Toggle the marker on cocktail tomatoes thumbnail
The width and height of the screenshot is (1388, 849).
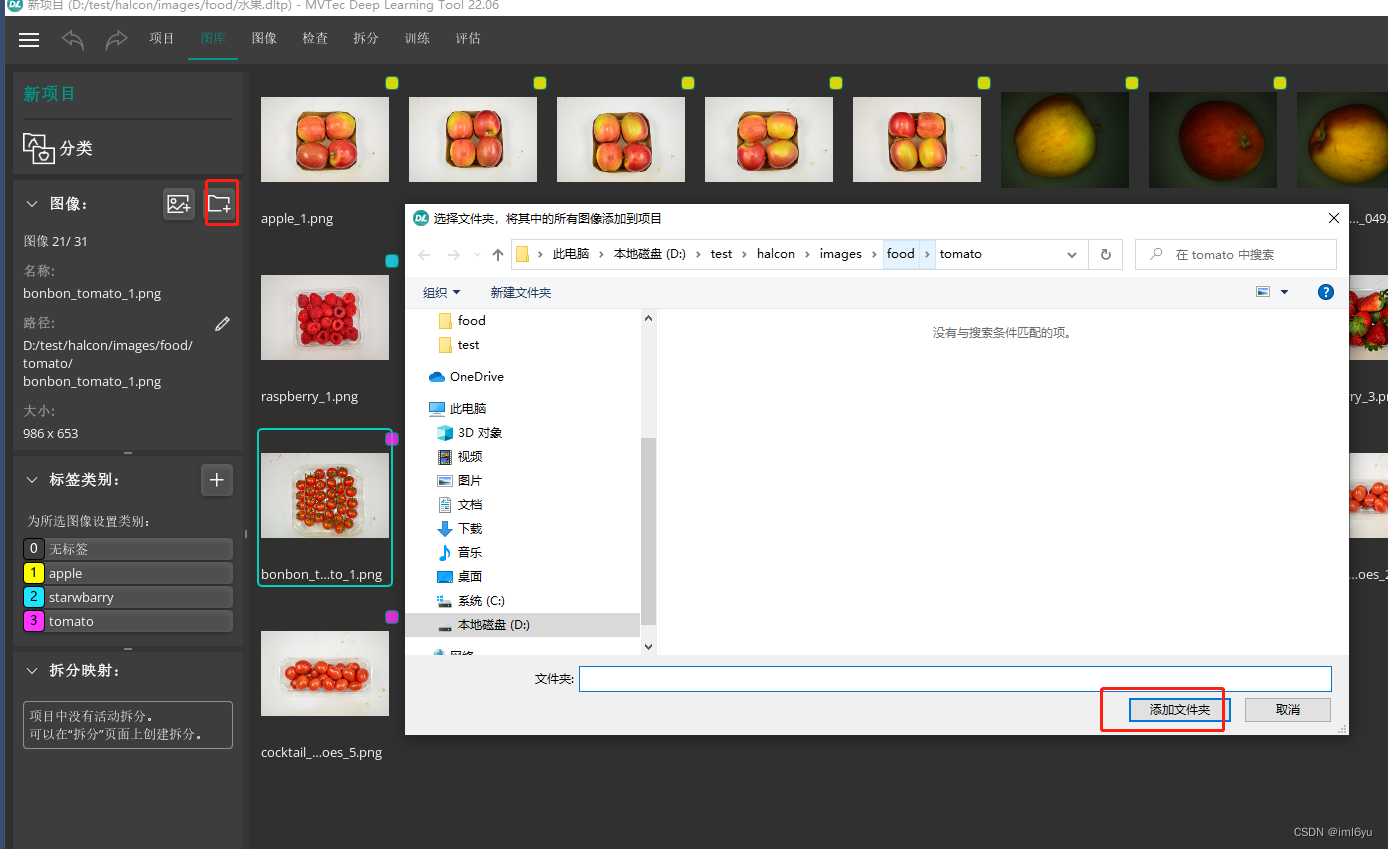pyautogui.click(x=391, y=617)
